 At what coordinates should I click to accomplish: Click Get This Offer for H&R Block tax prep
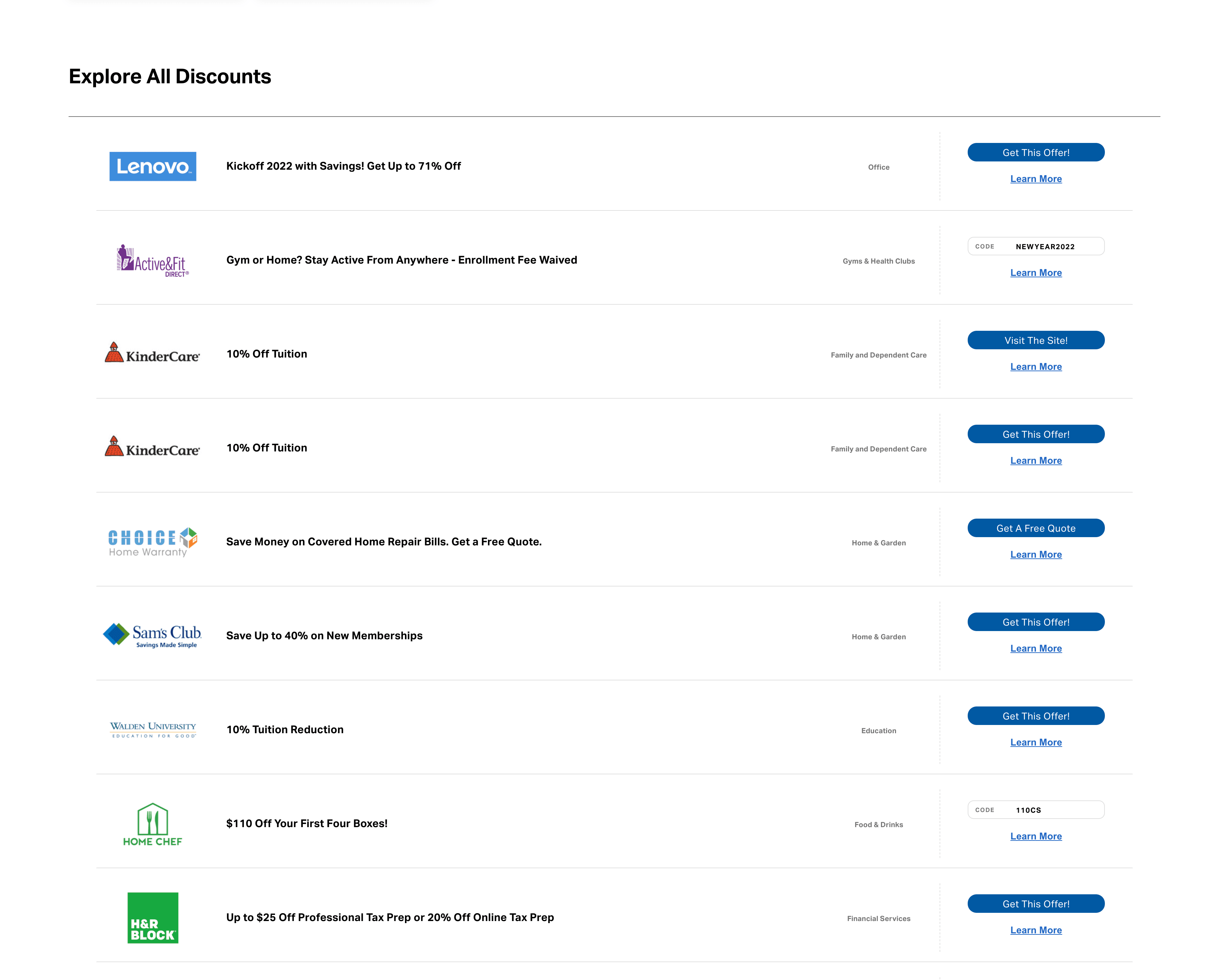pos(1036,904)
